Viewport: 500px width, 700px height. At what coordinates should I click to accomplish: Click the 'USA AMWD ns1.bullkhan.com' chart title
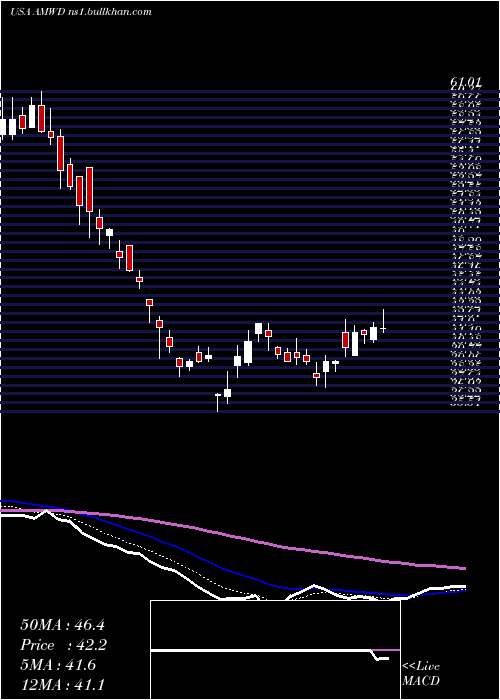point(81,12)
